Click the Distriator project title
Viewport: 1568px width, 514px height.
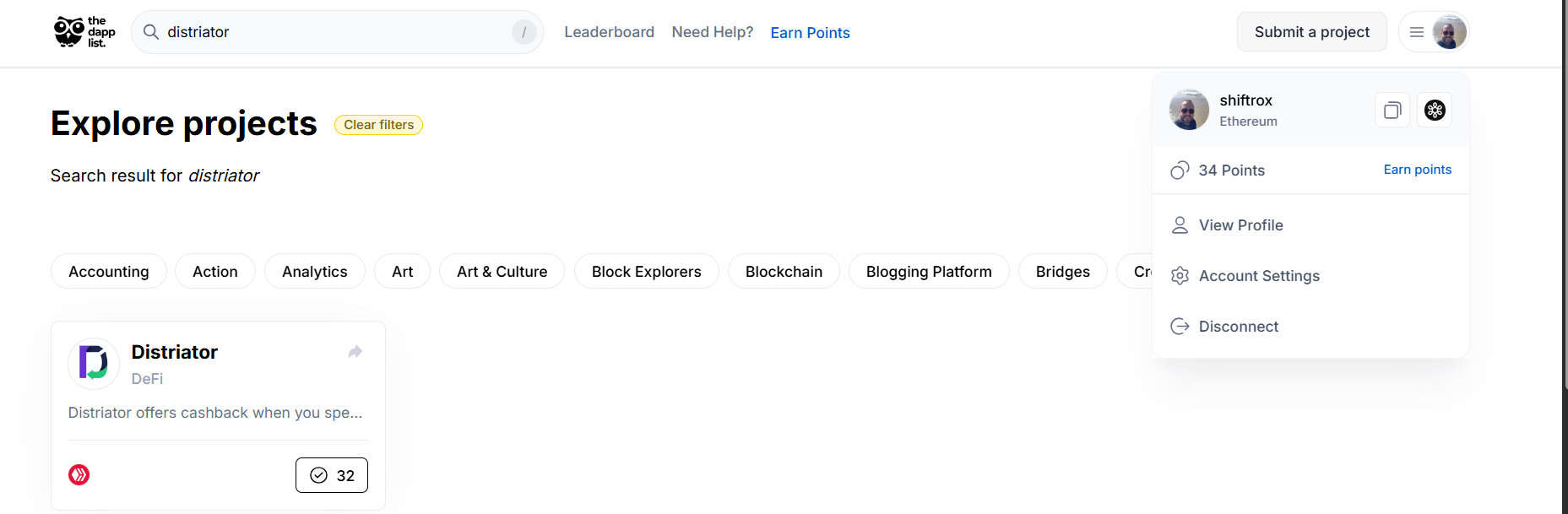point(175,352)
